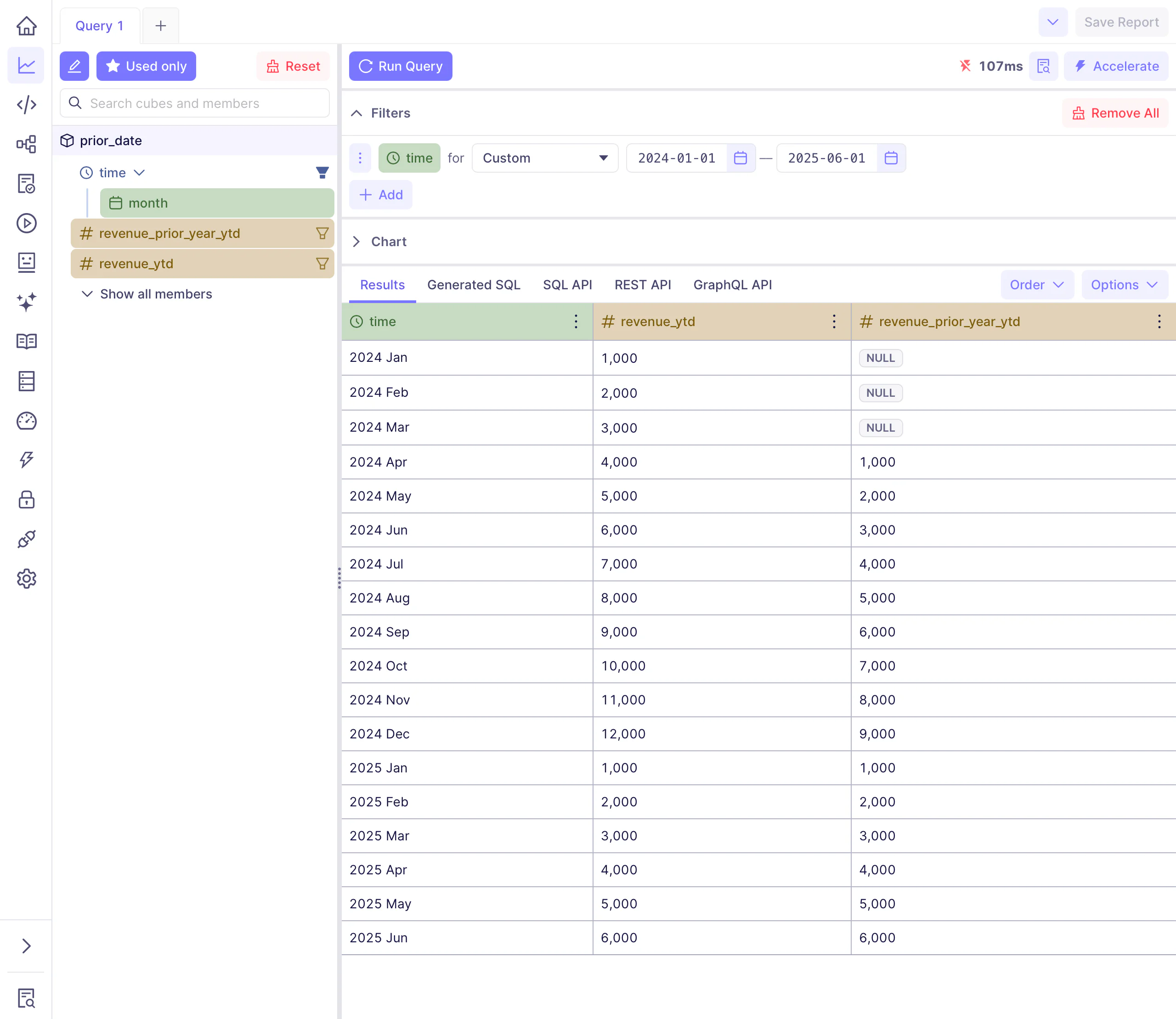Toggle the Used only filter
1176x1019 pixels.
146,67
